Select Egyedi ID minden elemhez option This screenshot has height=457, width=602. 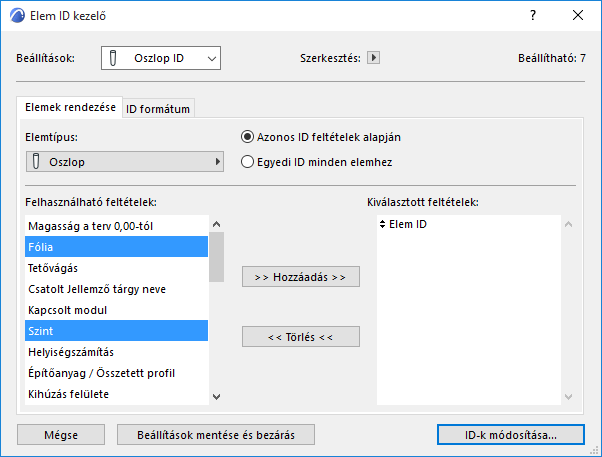pos(248,160)
